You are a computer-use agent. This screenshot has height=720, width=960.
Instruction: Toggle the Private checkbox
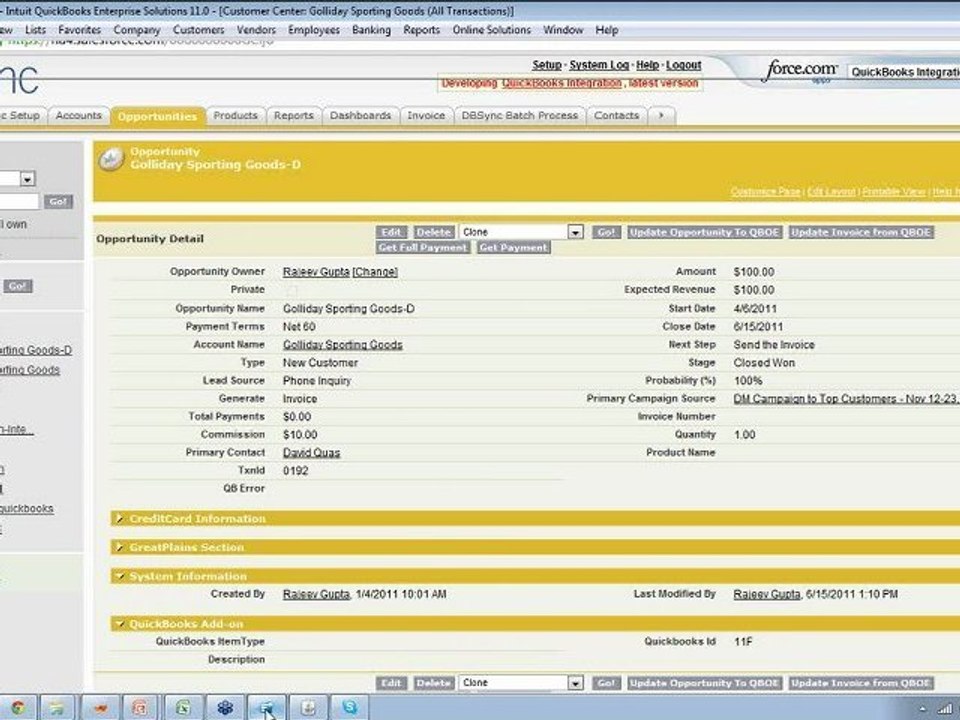tap(291, 290)
